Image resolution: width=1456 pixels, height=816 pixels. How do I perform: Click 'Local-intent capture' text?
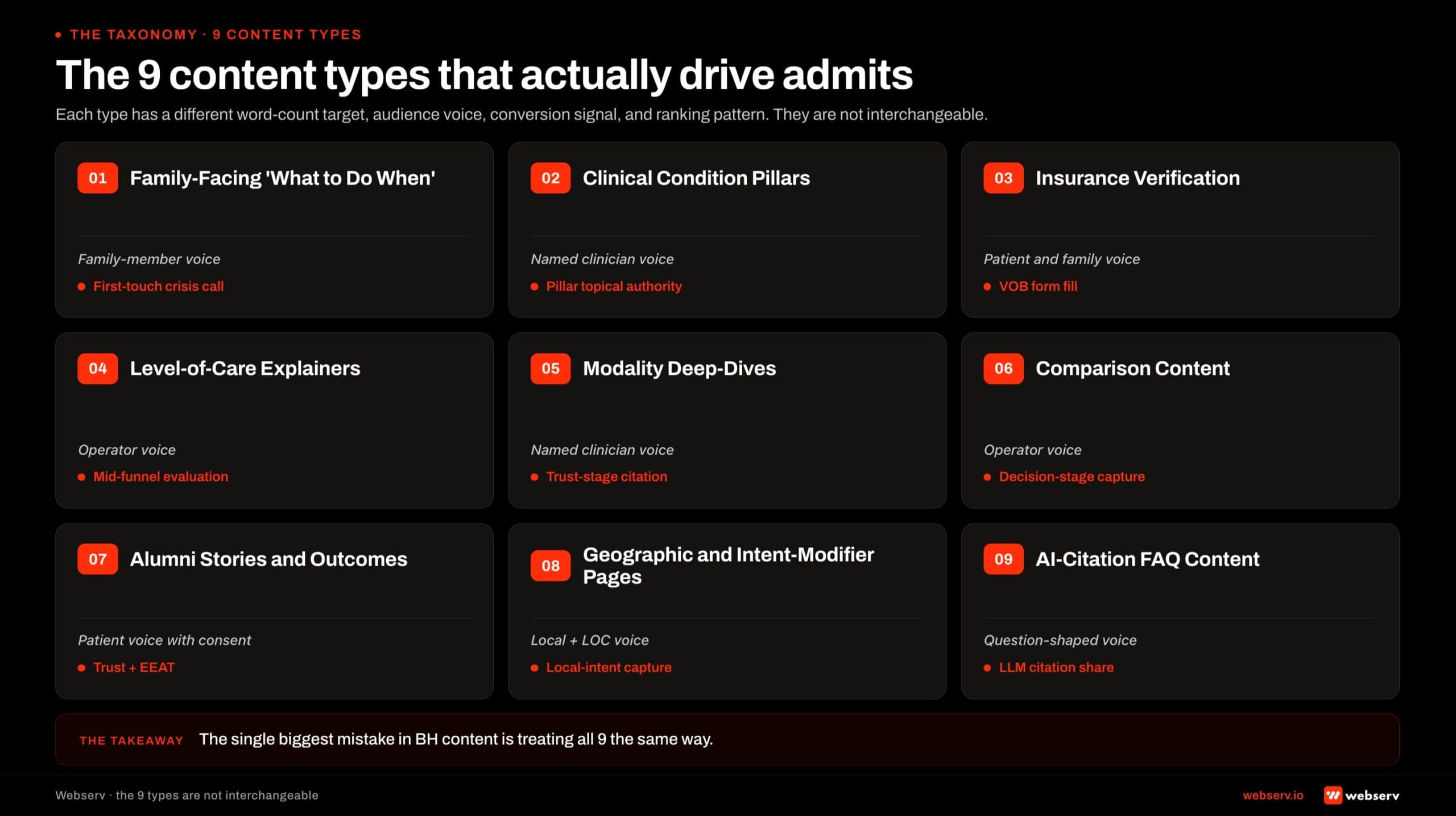point(609,667)
